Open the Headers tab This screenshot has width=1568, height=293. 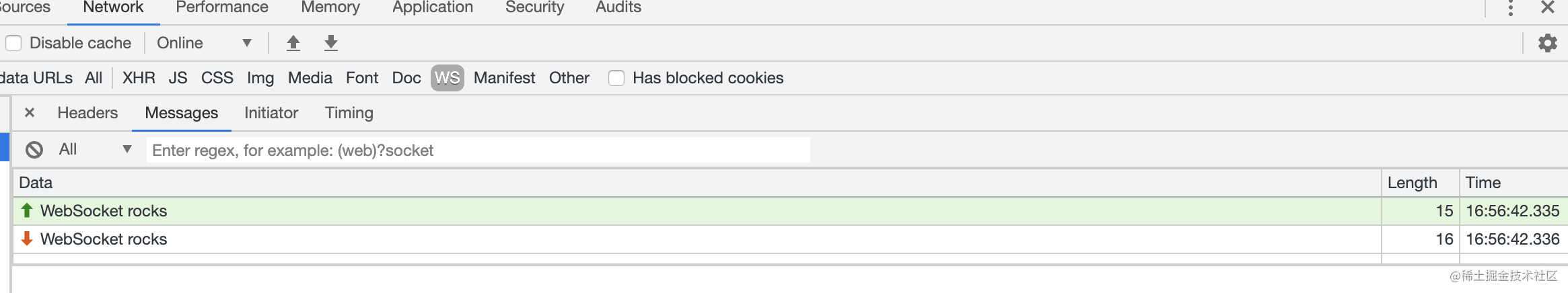point(87,113)
